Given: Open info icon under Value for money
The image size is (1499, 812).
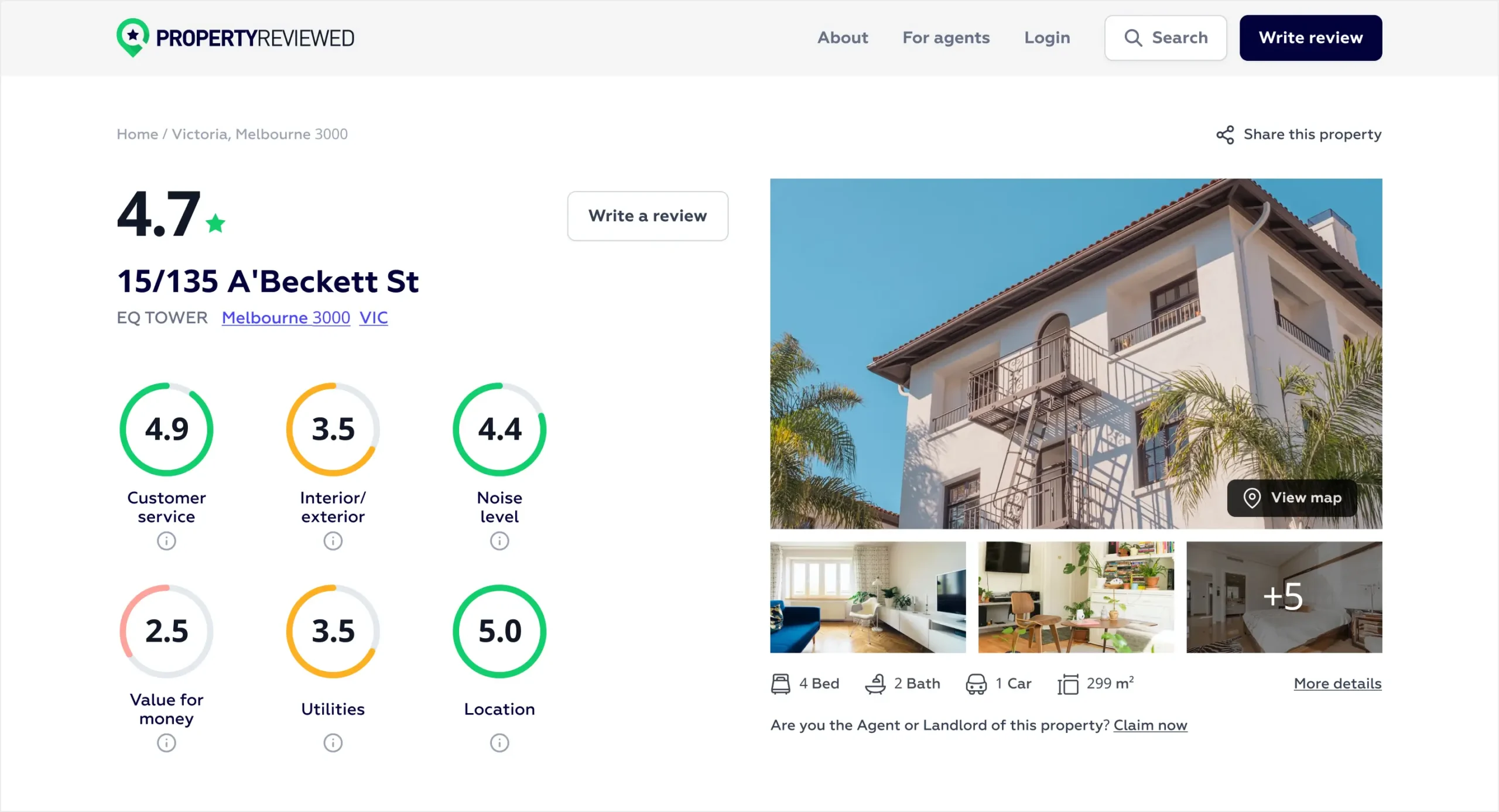Looking at the screenshot, I should (x=166, y=743).
